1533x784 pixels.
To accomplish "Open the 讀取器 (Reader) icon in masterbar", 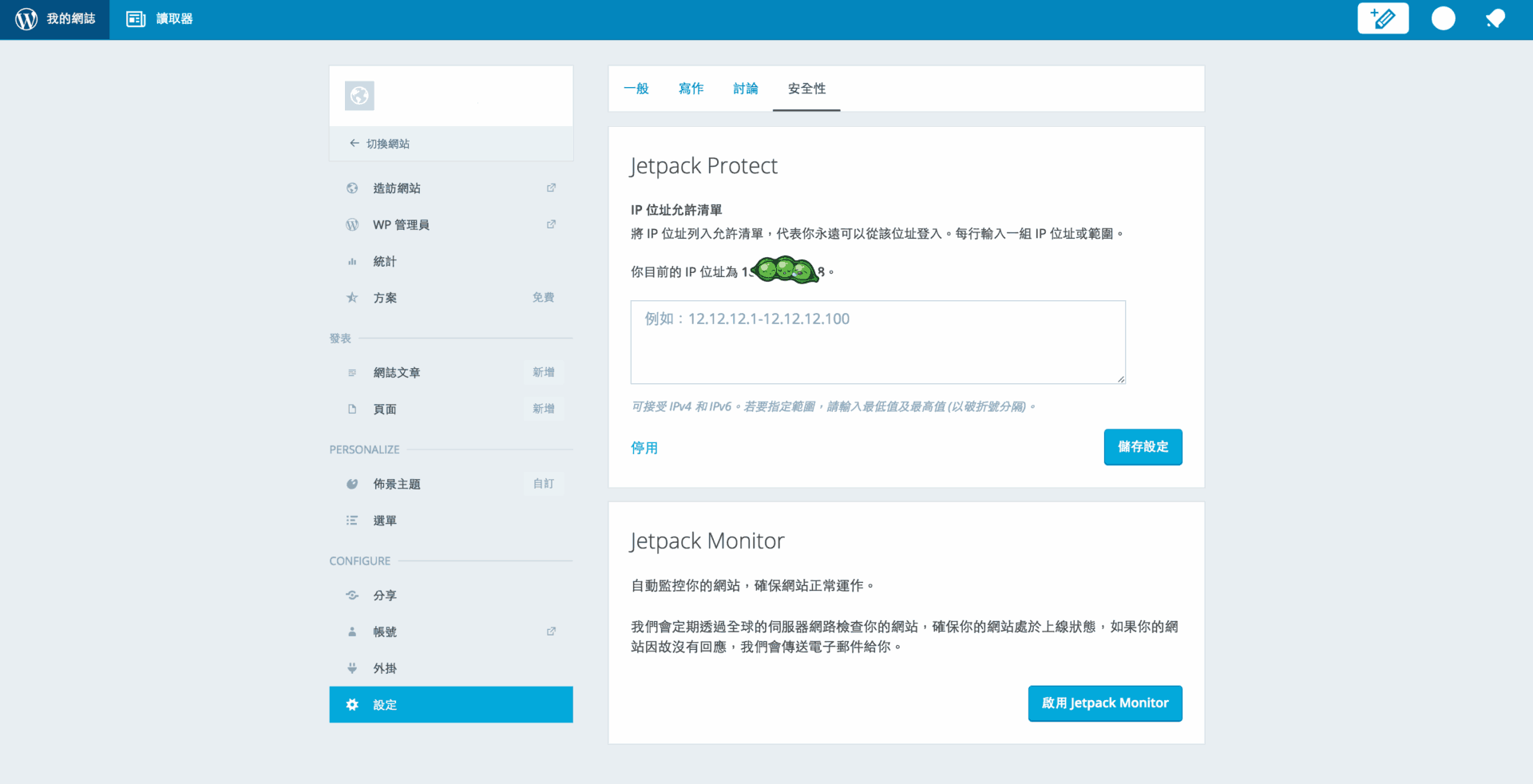I will pyautogui.click(x=136, y=19).
